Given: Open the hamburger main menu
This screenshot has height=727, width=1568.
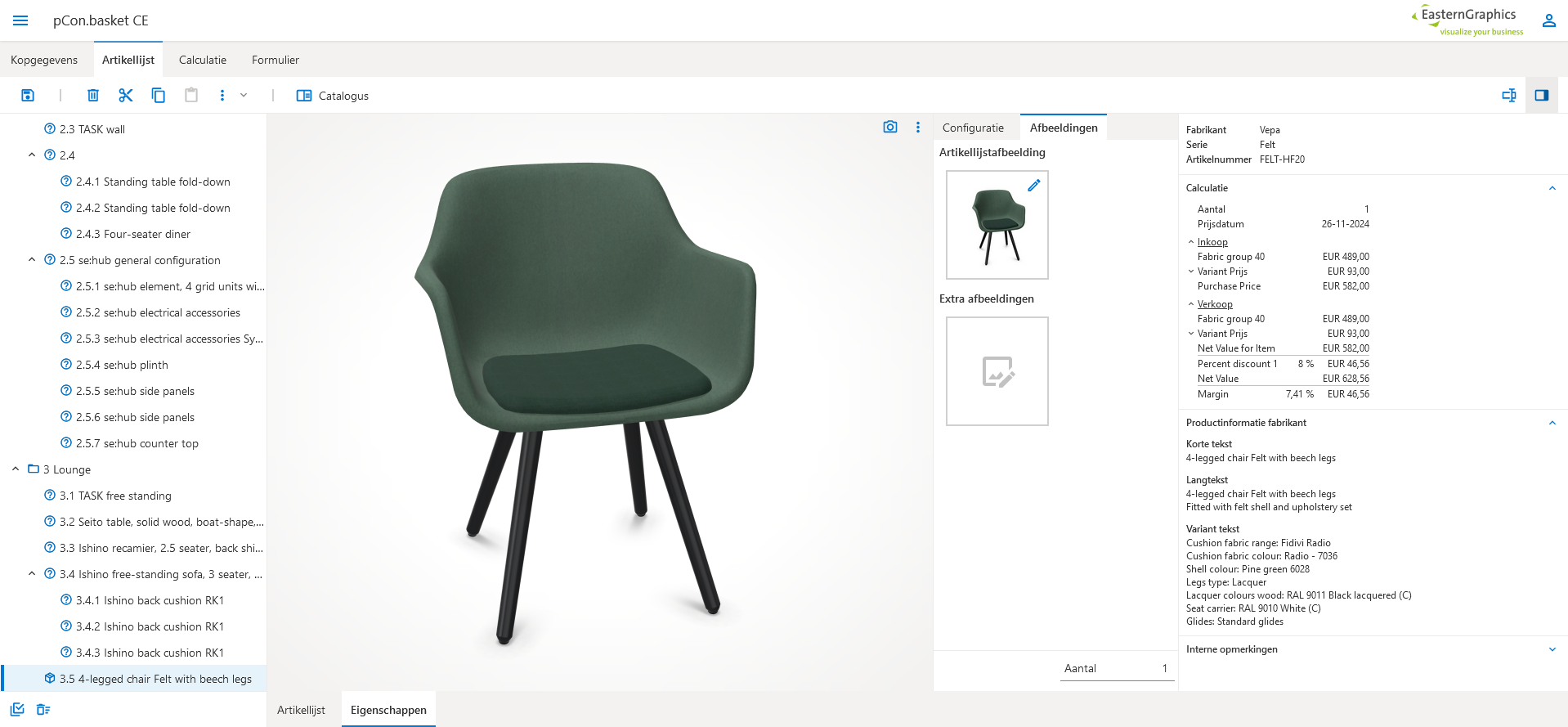Looking at the screenshot, I should coord(20,20).
